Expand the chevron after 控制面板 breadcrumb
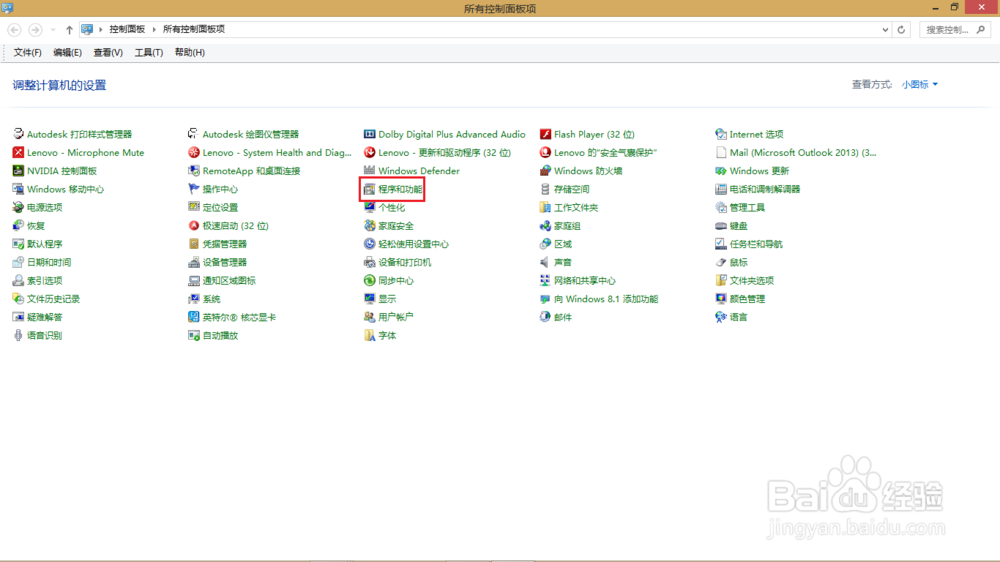 154,29
